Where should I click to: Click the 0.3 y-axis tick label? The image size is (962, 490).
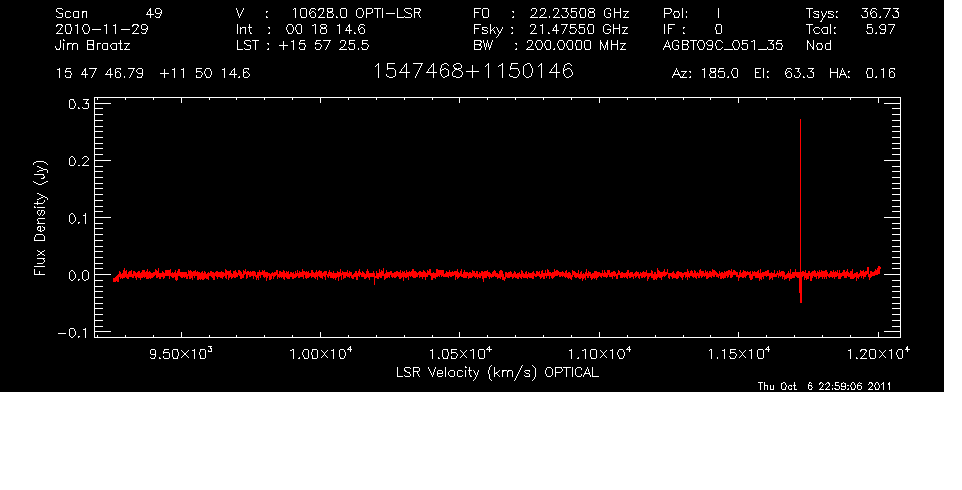pyautogui.click(x=79, y=104)
